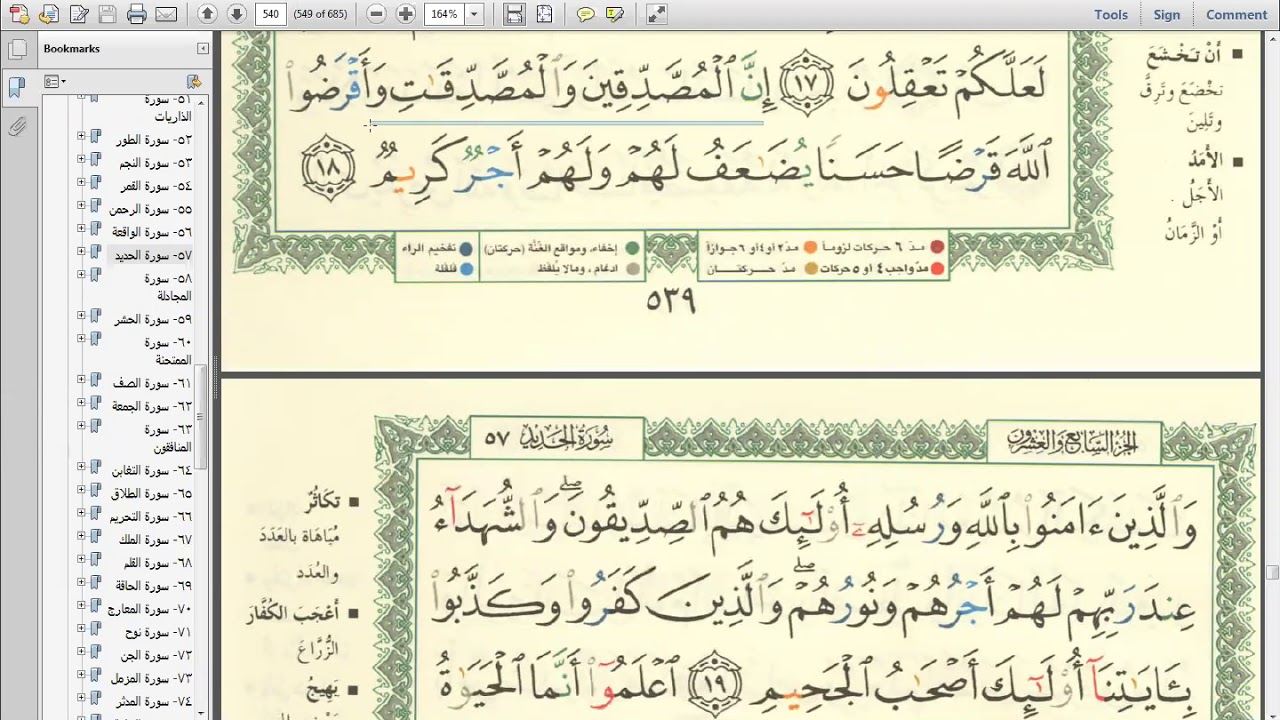Open the Sign pane
This screenshot has width=1280, height=720.
(1167, 14)
